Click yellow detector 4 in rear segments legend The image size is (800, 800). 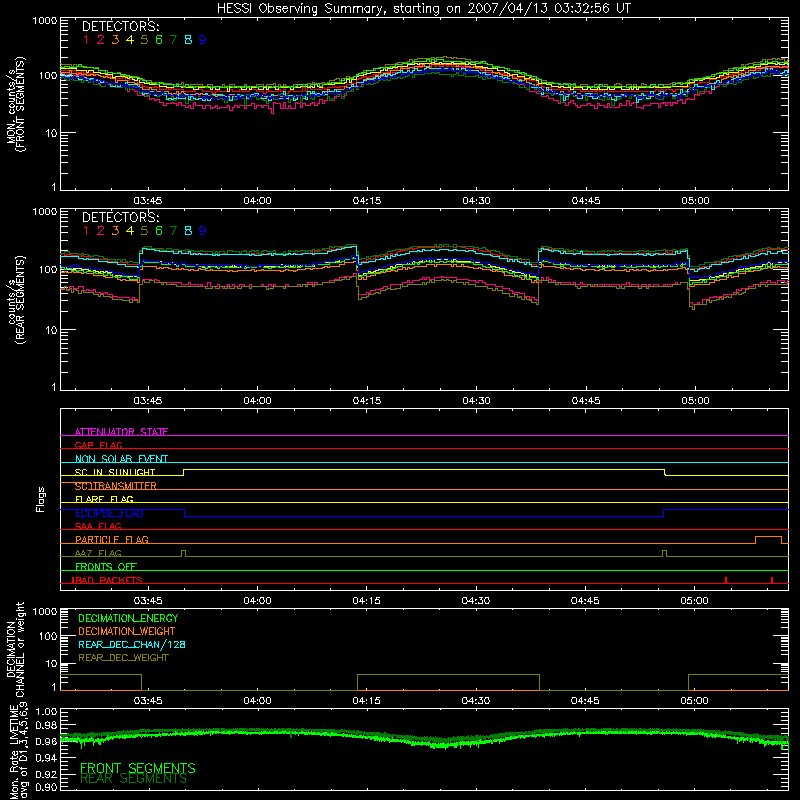click(x=130, y=231)
